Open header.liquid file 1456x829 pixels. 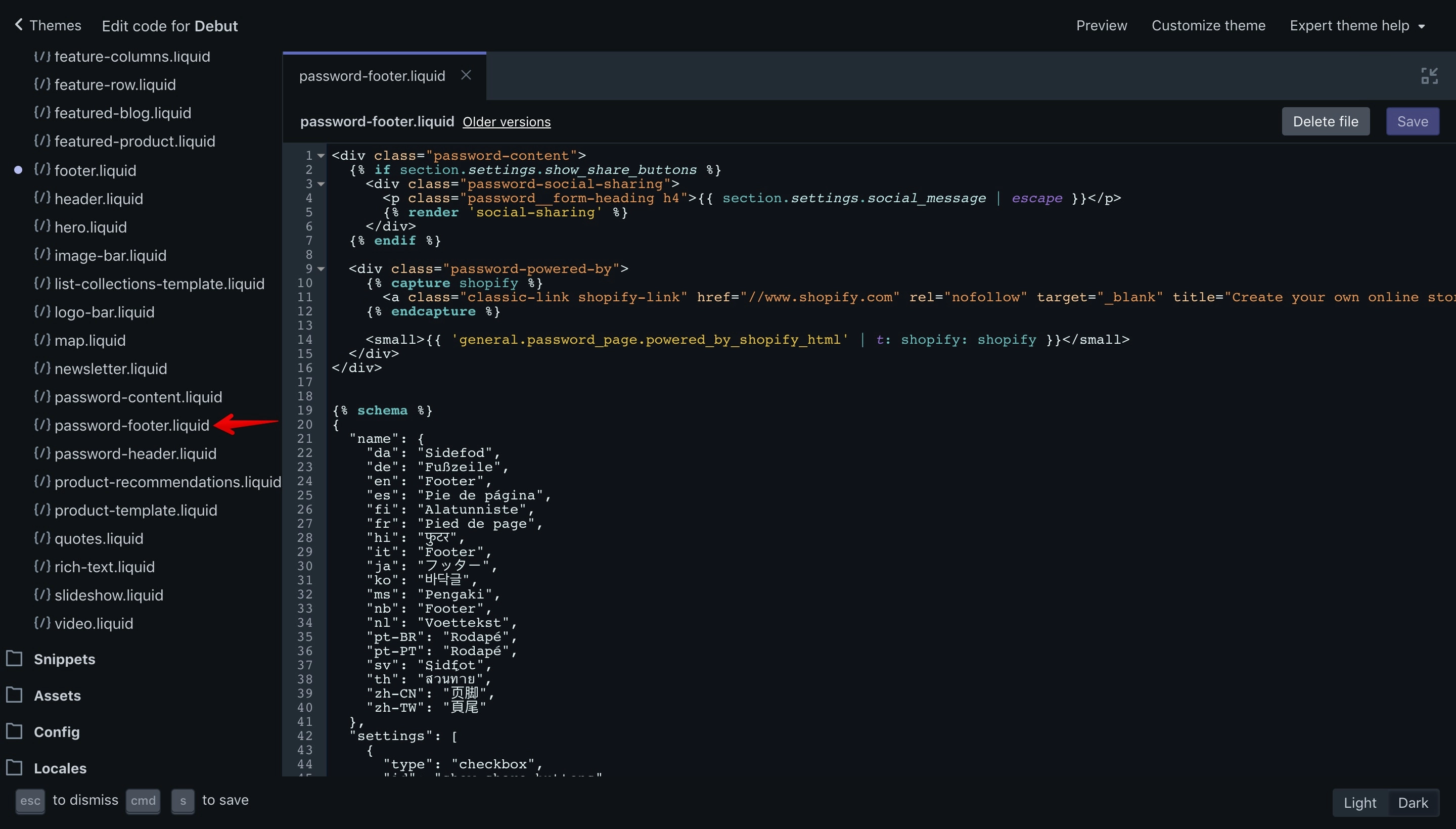pyautogui.click(x=99, y=199)
